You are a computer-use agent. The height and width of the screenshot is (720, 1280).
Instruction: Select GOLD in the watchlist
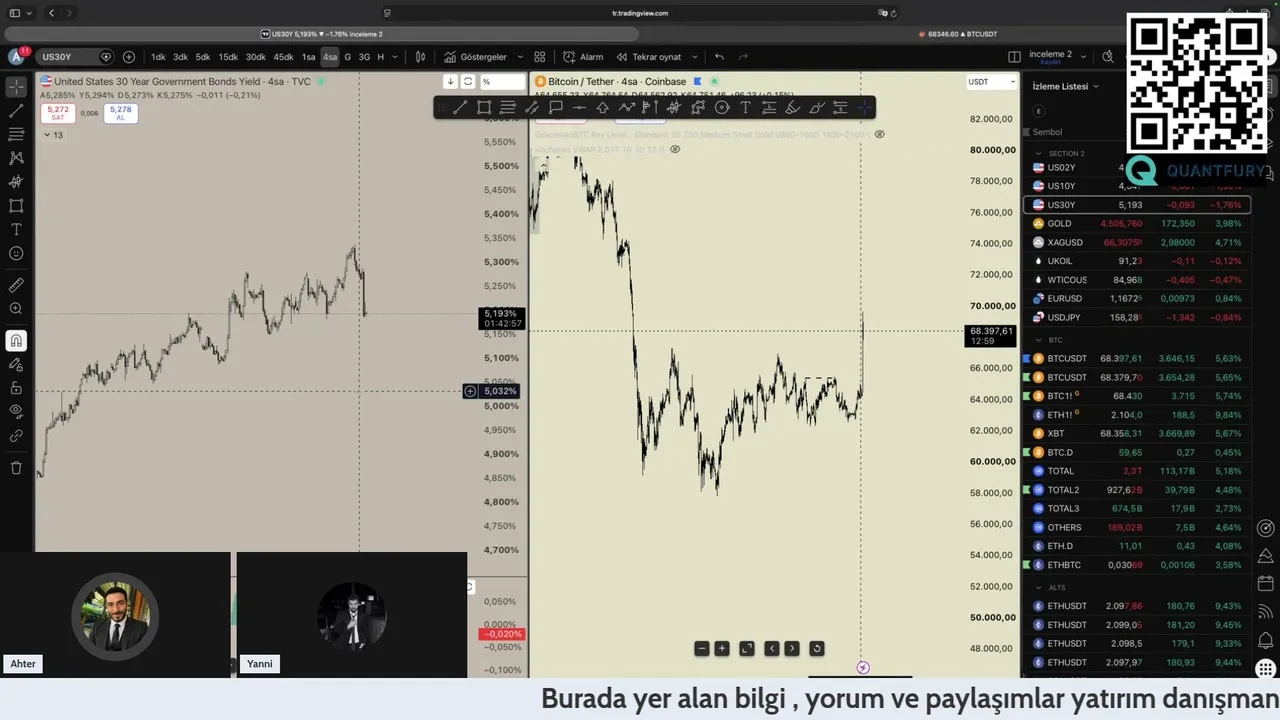1137,224
